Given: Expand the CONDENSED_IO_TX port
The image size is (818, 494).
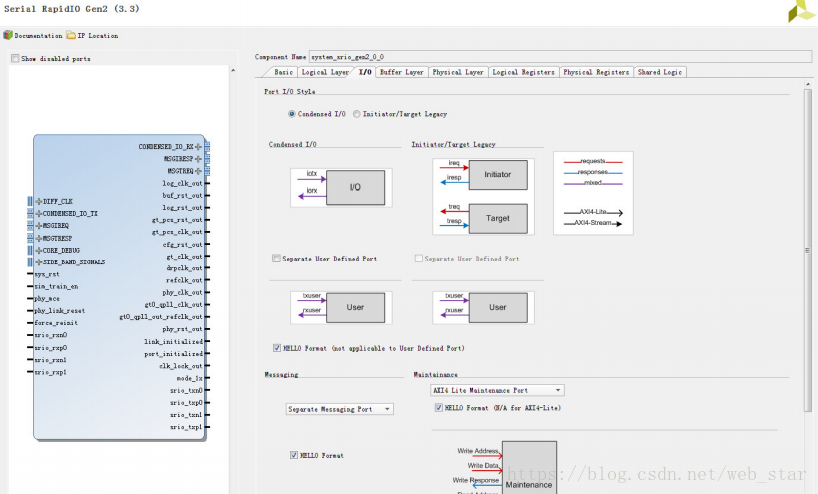Looking at the screenshot, I should (x=39, y=213).
